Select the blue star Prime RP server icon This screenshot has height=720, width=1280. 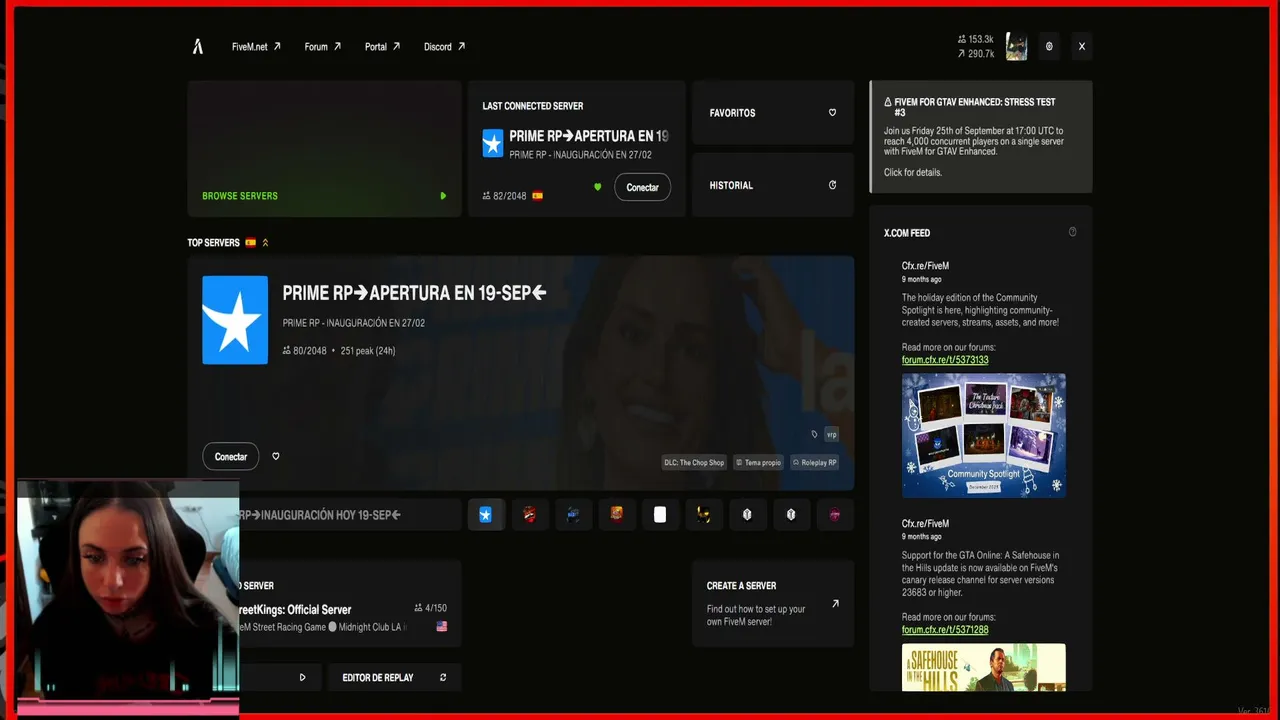pos(485,514)
